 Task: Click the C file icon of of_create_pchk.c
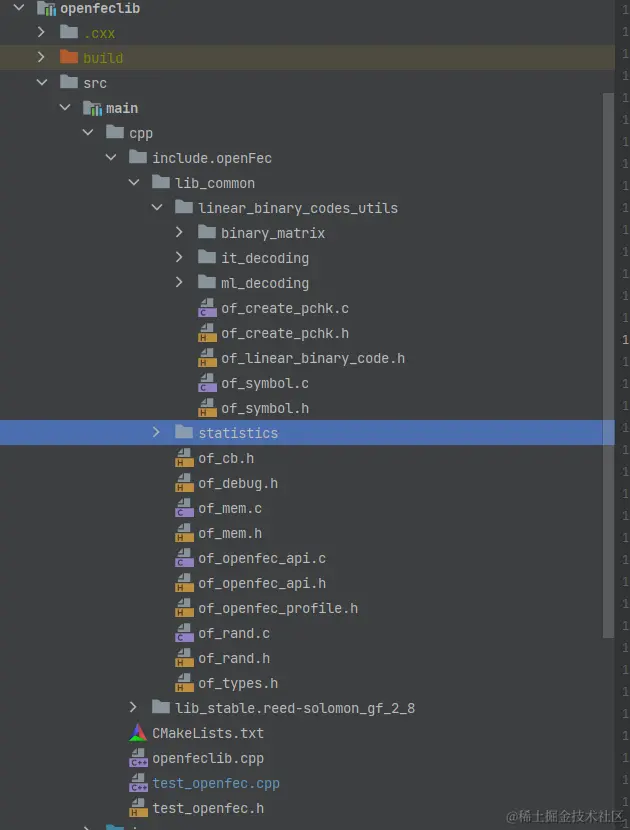(x=207, y=307)
